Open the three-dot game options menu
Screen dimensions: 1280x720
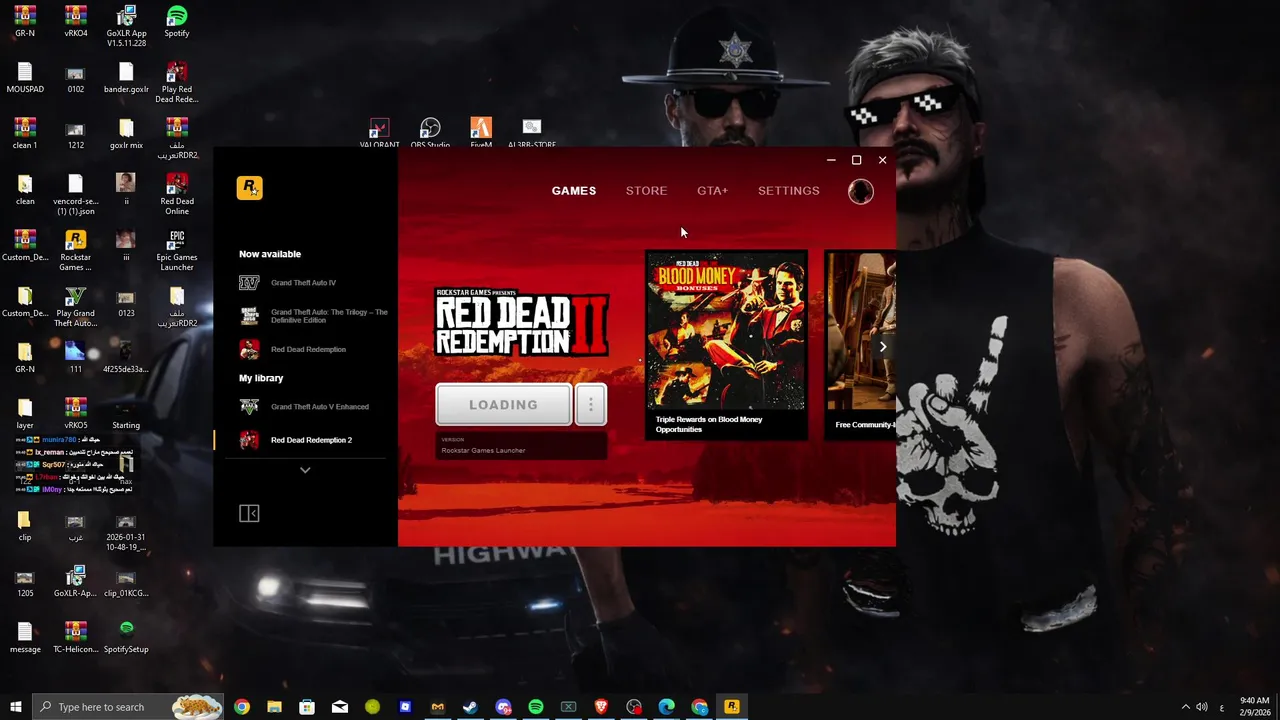click(590, 405)
